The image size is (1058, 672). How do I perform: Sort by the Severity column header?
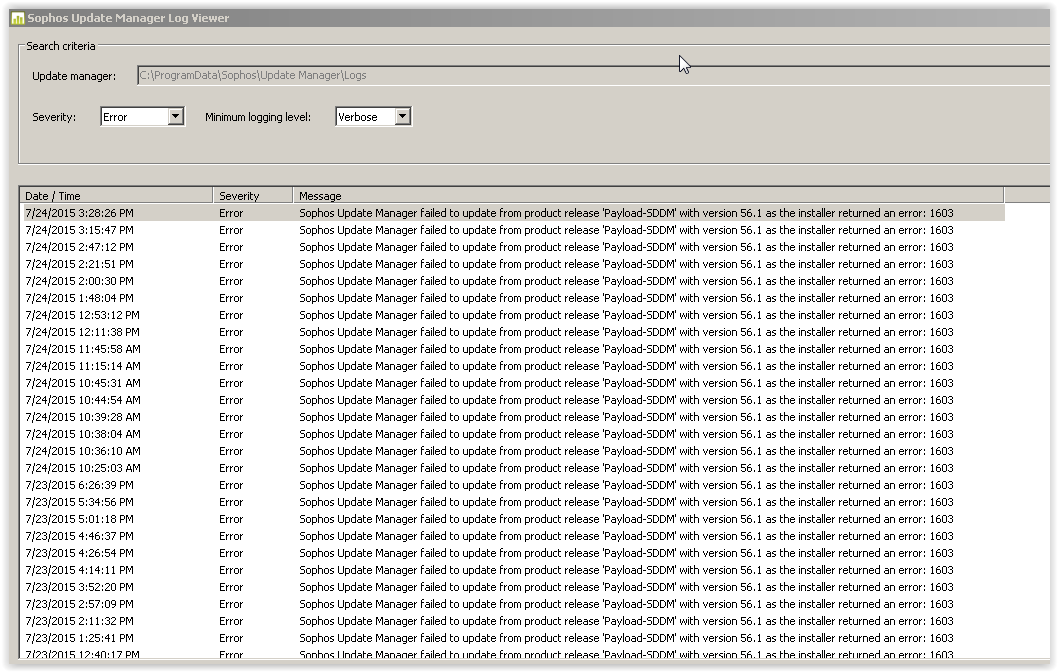click(x=253, y=196)
